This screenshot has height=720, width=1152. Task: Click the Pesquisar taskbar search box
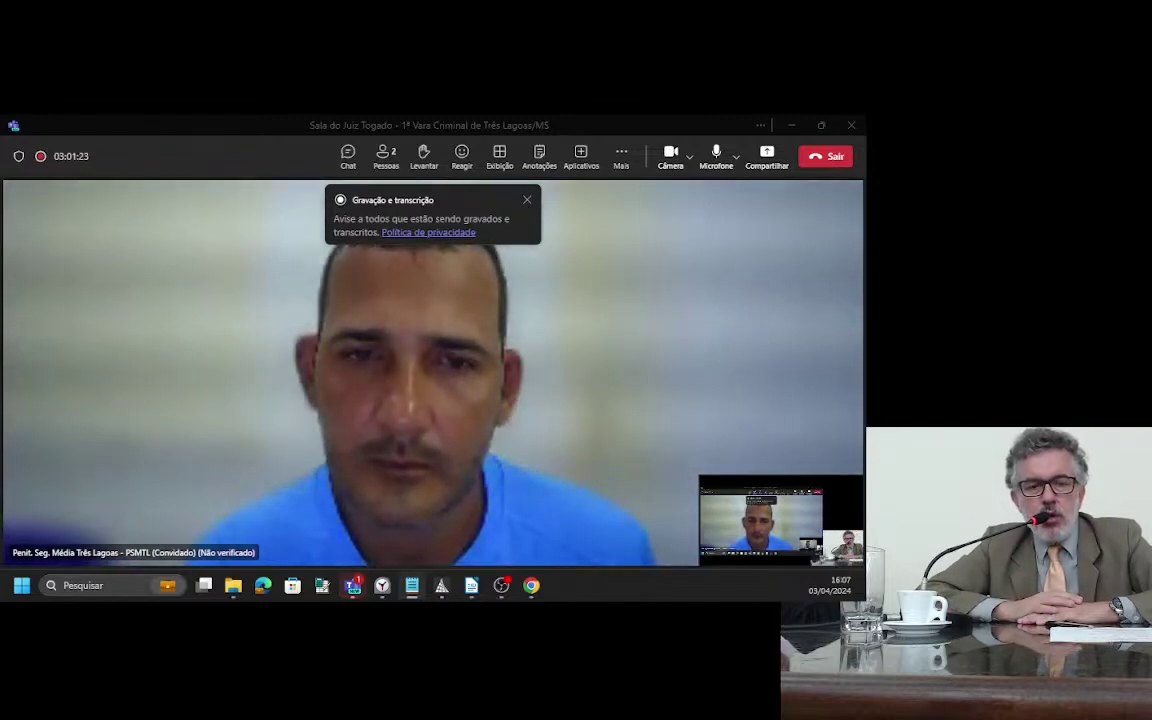click(109, 586)
